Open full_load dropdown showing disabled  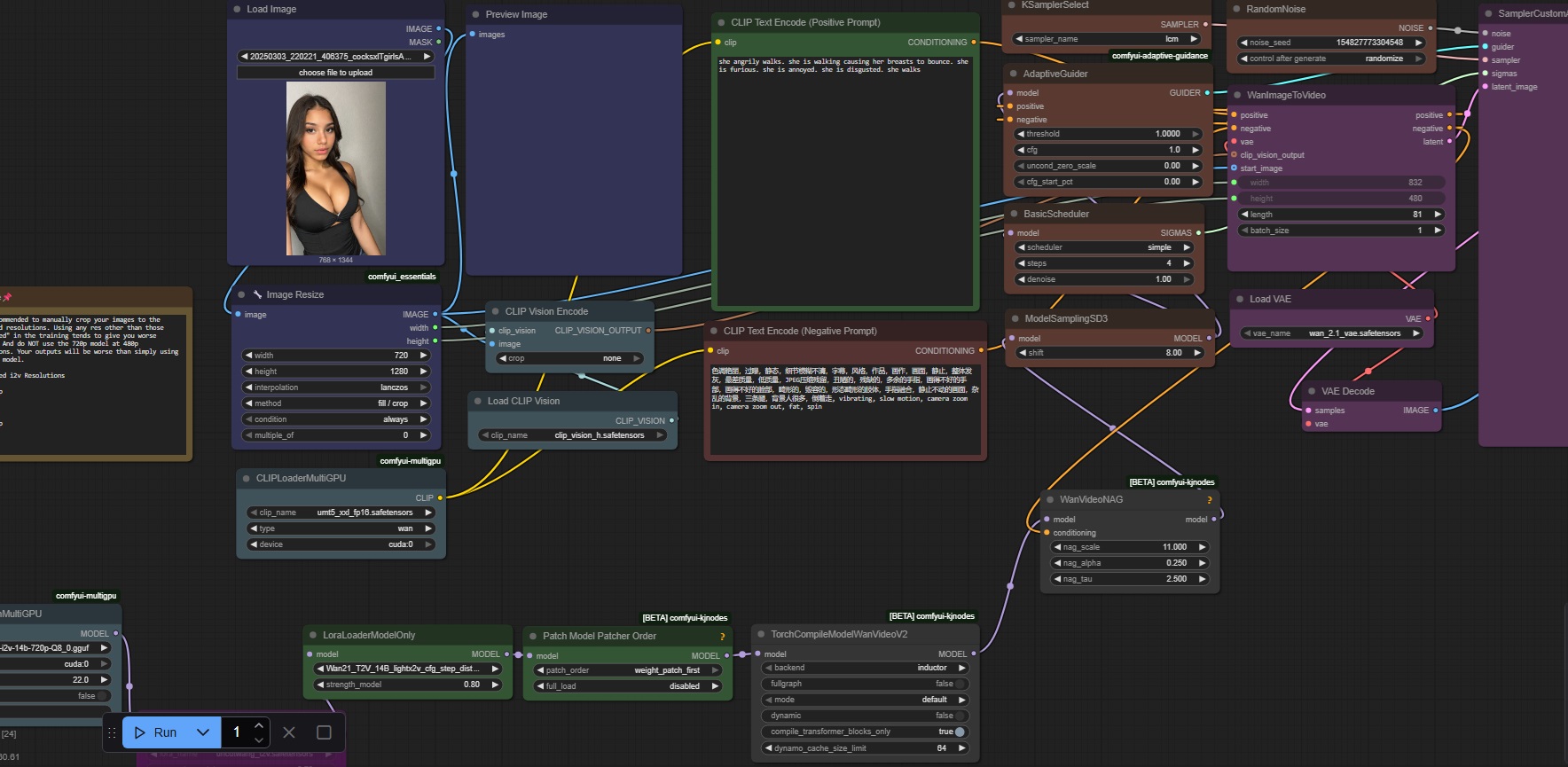tap(628, 686)
